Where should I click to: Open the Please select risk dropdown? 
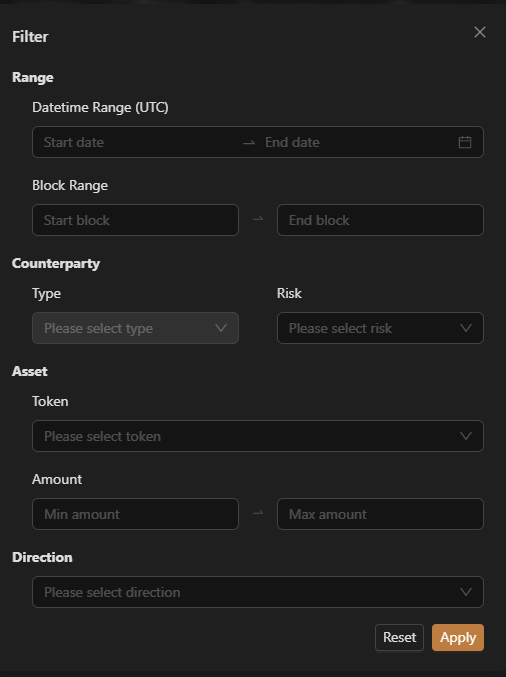pyautogui.click(x=380, y=328)
